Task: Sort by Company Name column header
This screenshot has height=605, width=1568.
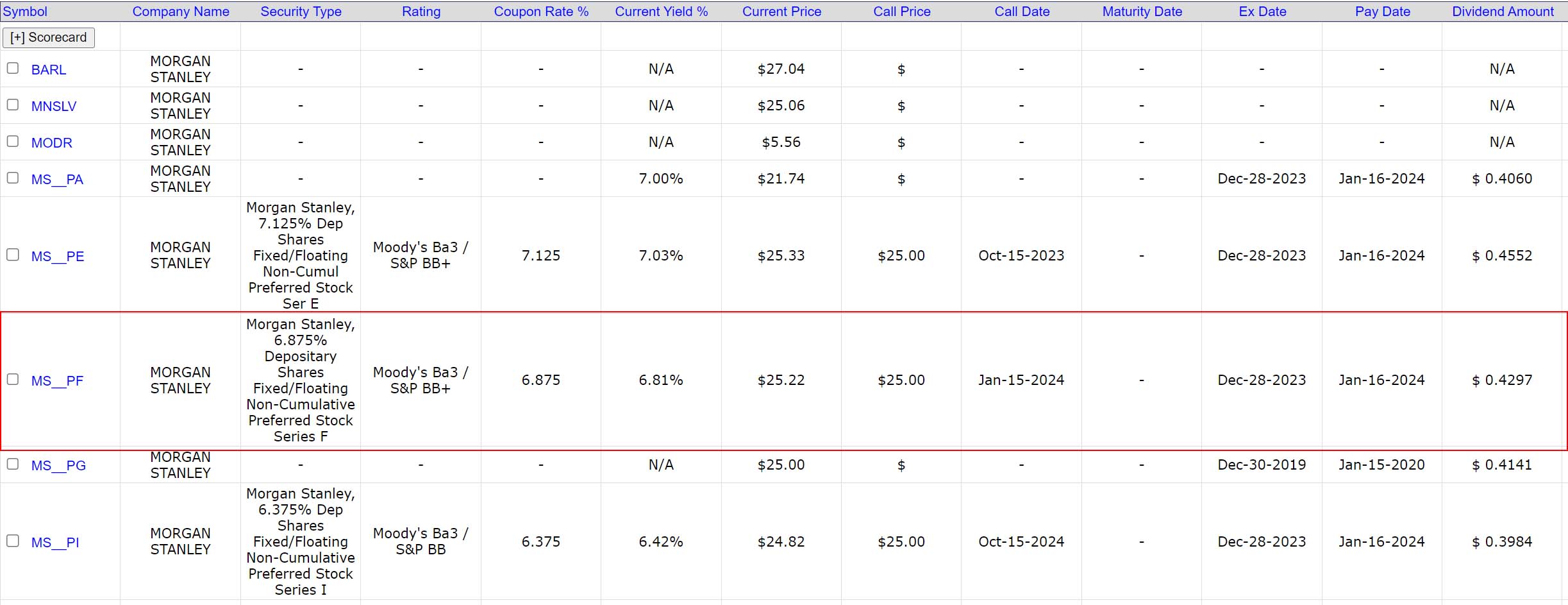Action: (181, 12)
